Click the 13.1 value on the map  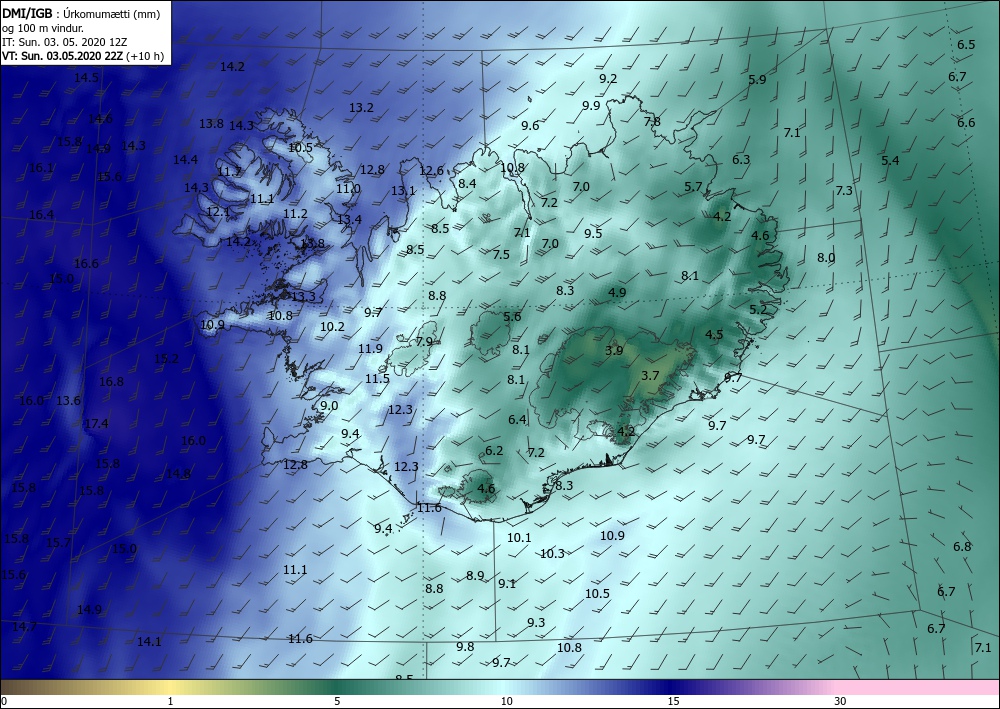coord(403,191)
